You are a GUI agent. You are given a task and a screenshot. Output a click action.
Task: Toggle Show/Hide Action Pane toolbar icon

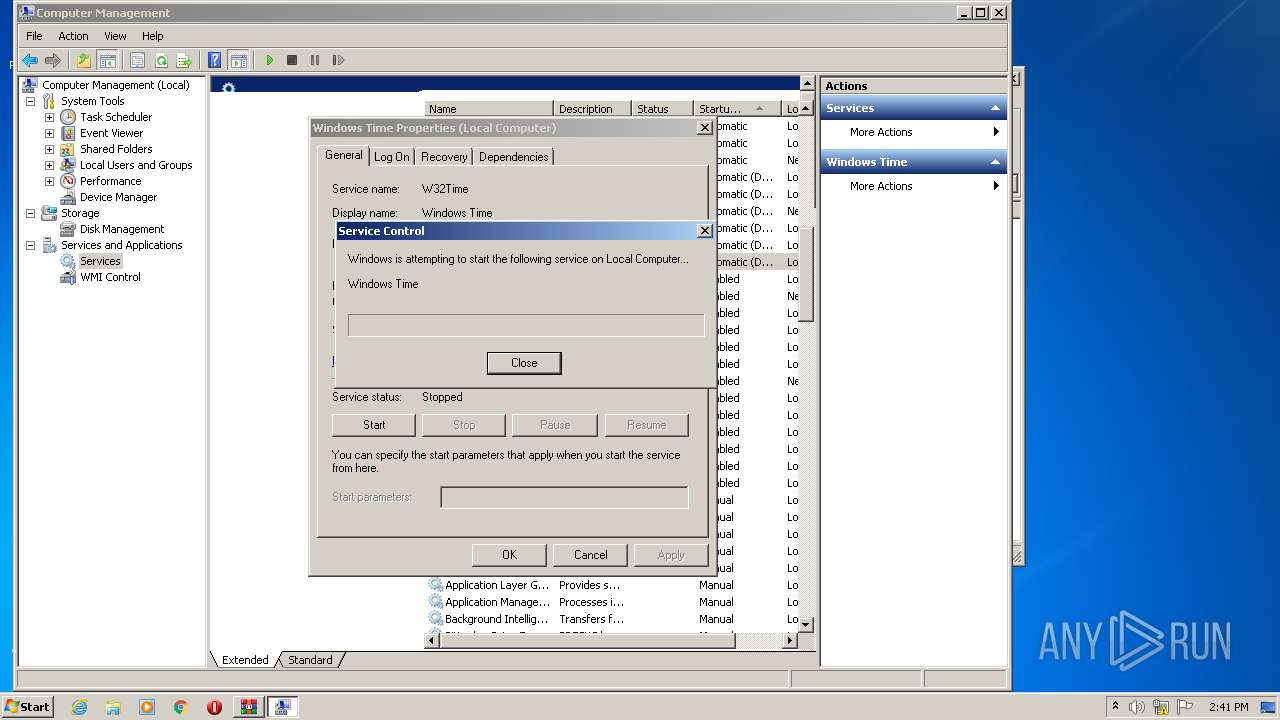pyautogui.click(x=238, y=60)
